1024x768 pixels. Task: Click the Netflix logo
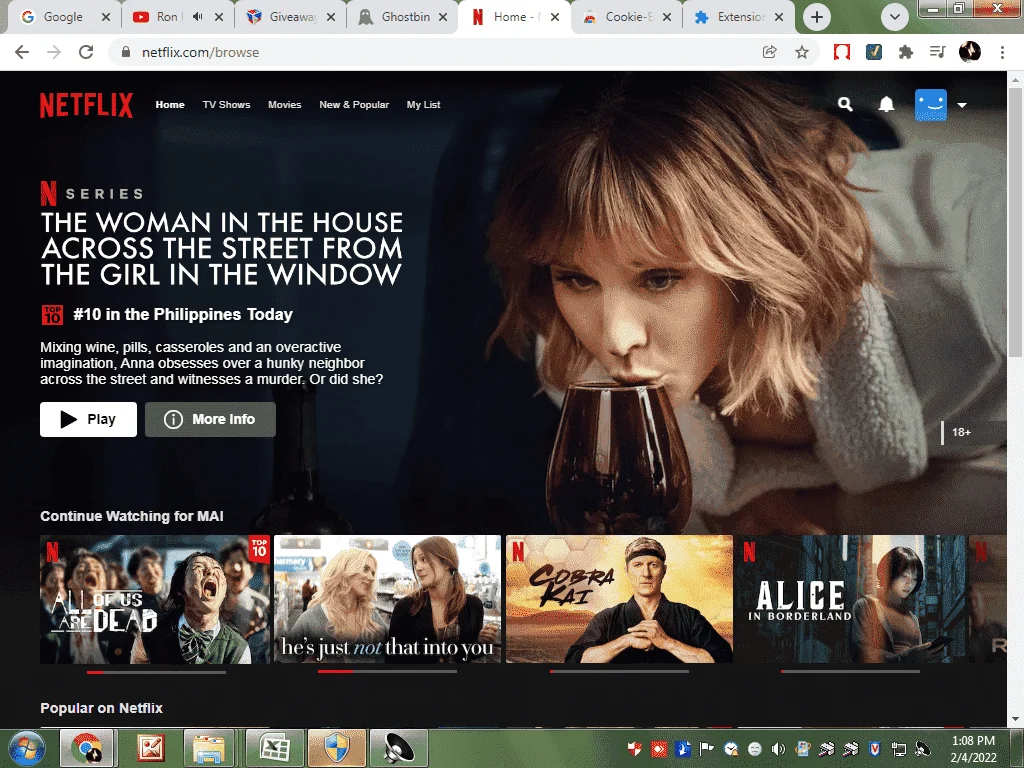[86, 104]
